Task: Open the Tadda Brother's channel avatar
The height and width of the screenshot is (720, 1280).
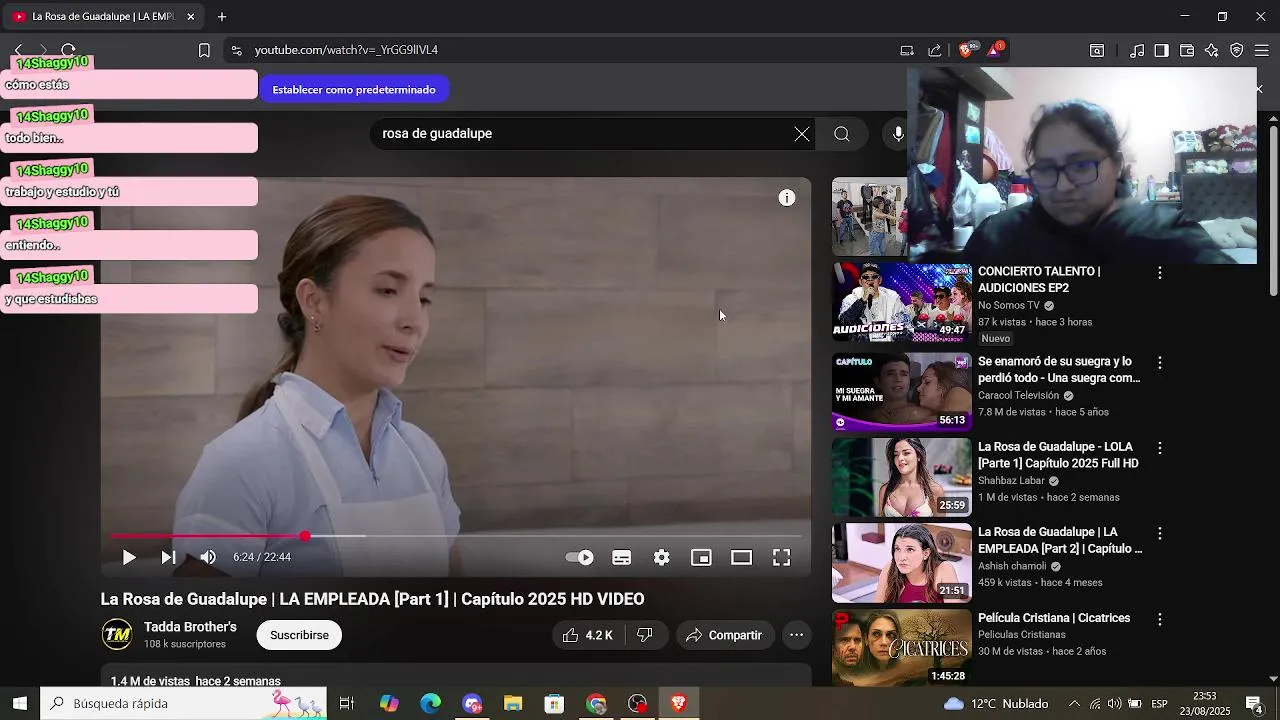Action: tap(117, 635)
